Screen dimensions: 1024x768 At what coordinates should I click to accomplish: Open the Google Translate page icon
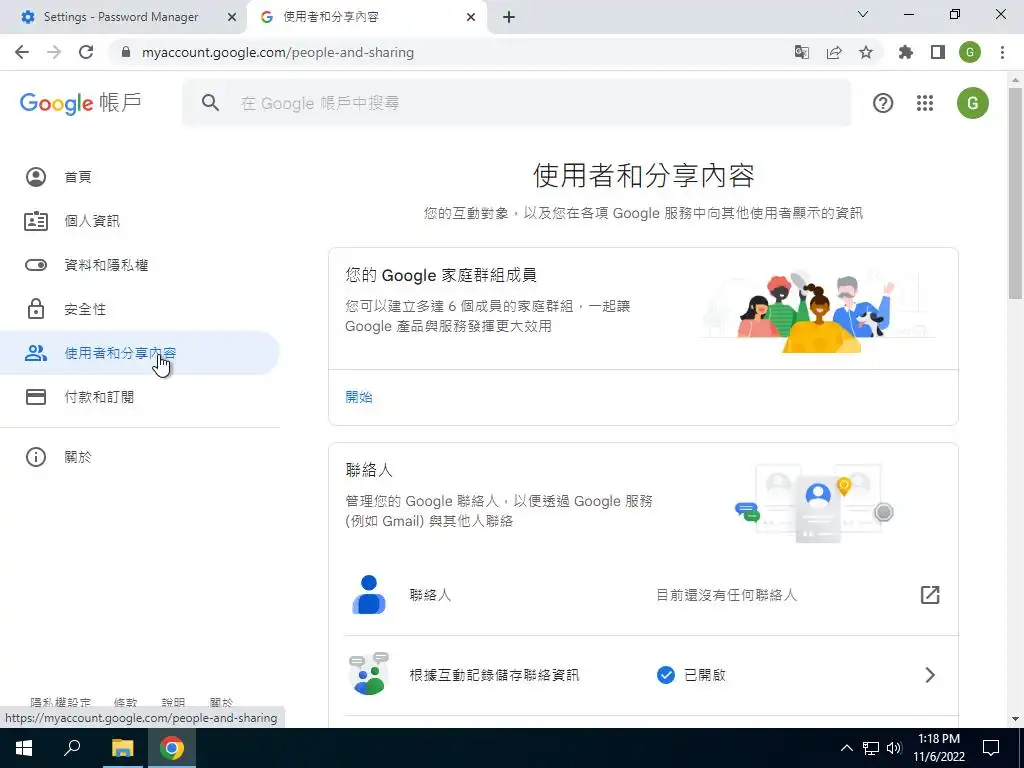801,52
